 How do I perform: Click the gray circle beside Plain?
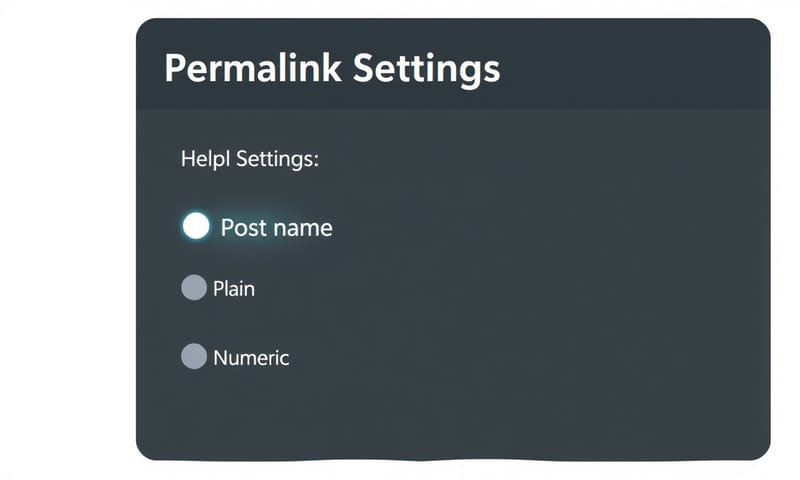(194, 288)
